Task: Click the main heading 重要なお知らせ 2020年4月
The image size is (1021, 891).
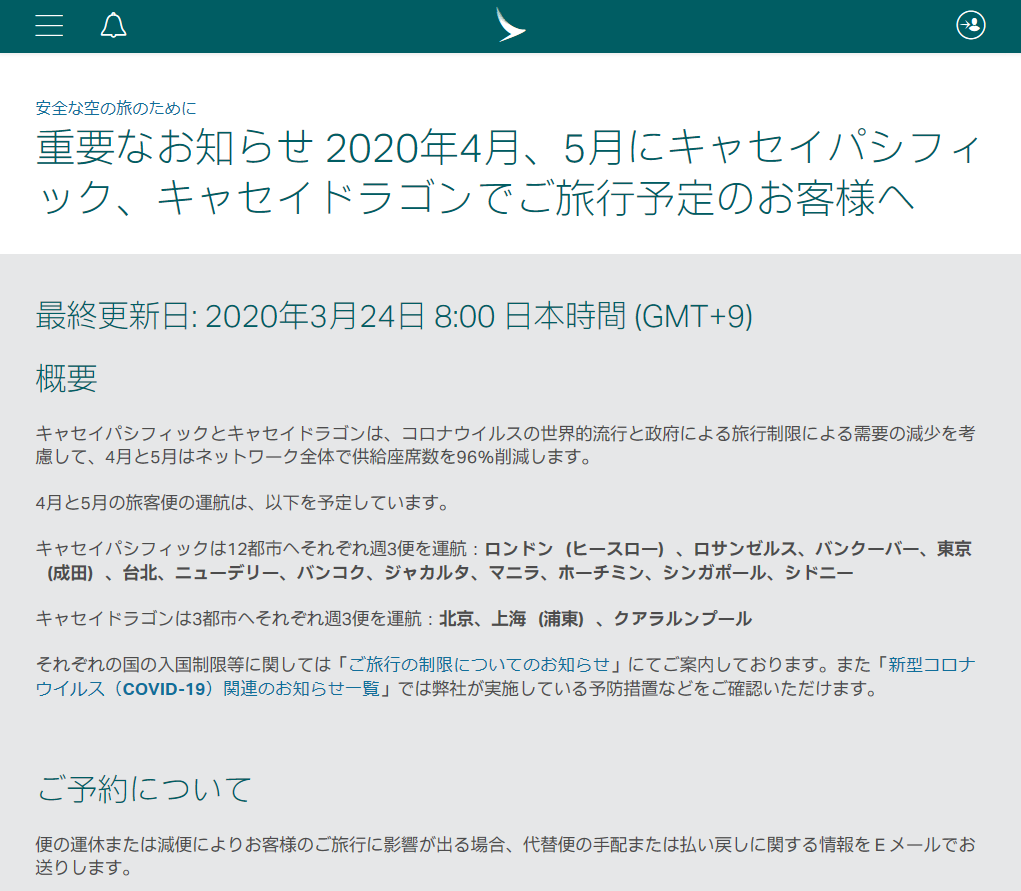Action: pos(509,173)
